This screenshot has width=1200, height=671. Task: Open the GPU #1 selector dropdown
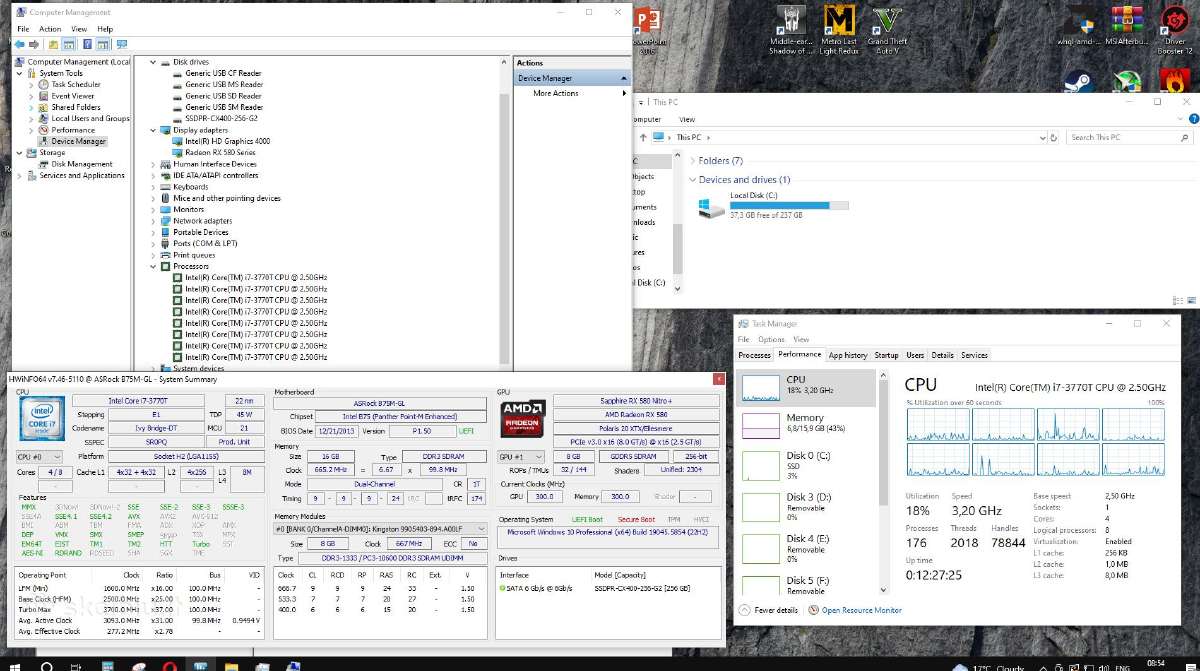coord(522,456)
